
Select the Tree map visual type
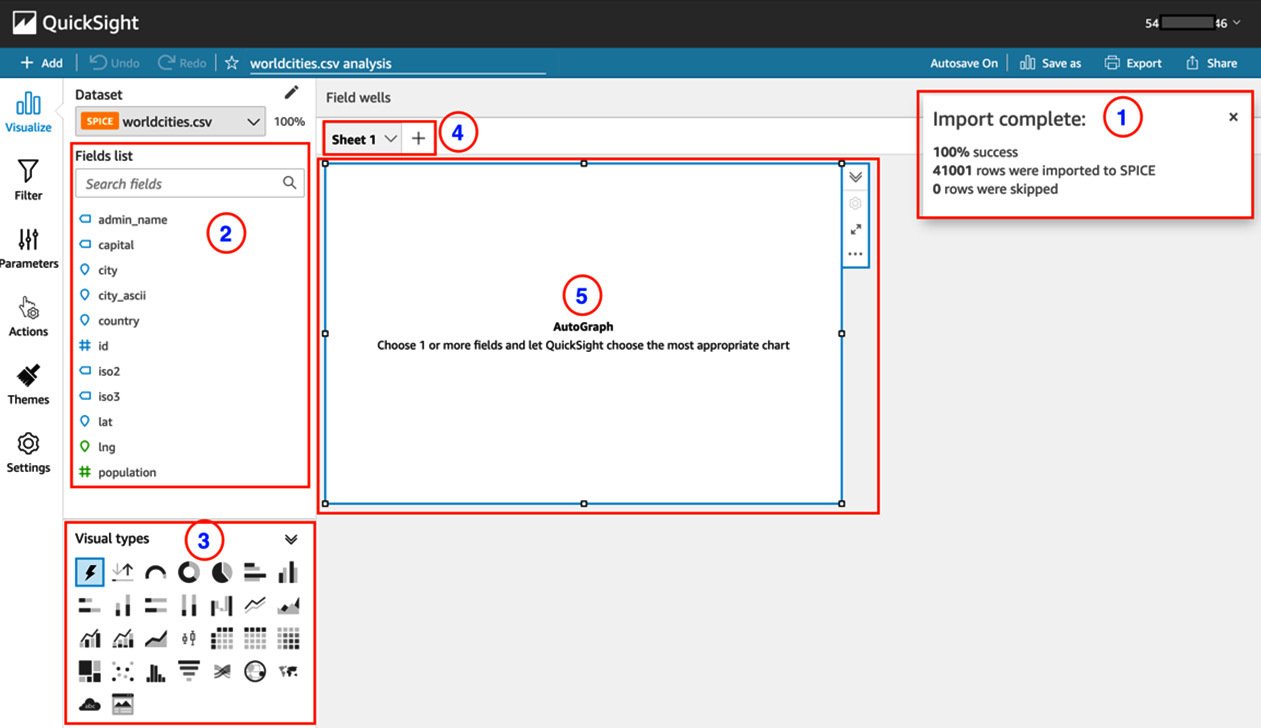click(x=90, y=671)
